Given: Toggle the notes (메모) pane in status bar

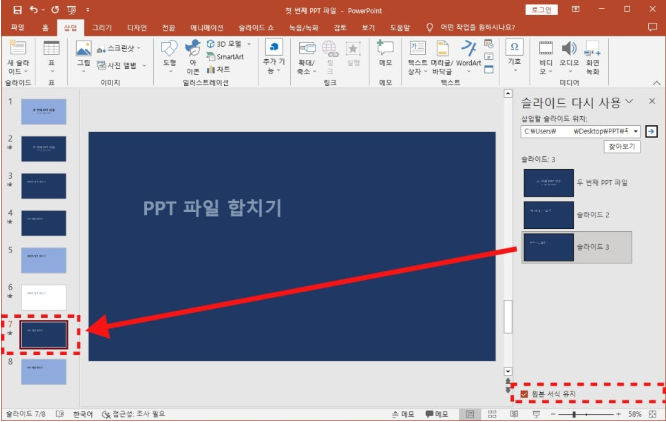Looking at the screenshot, I should pyautogui.click(x=403, y=413).
